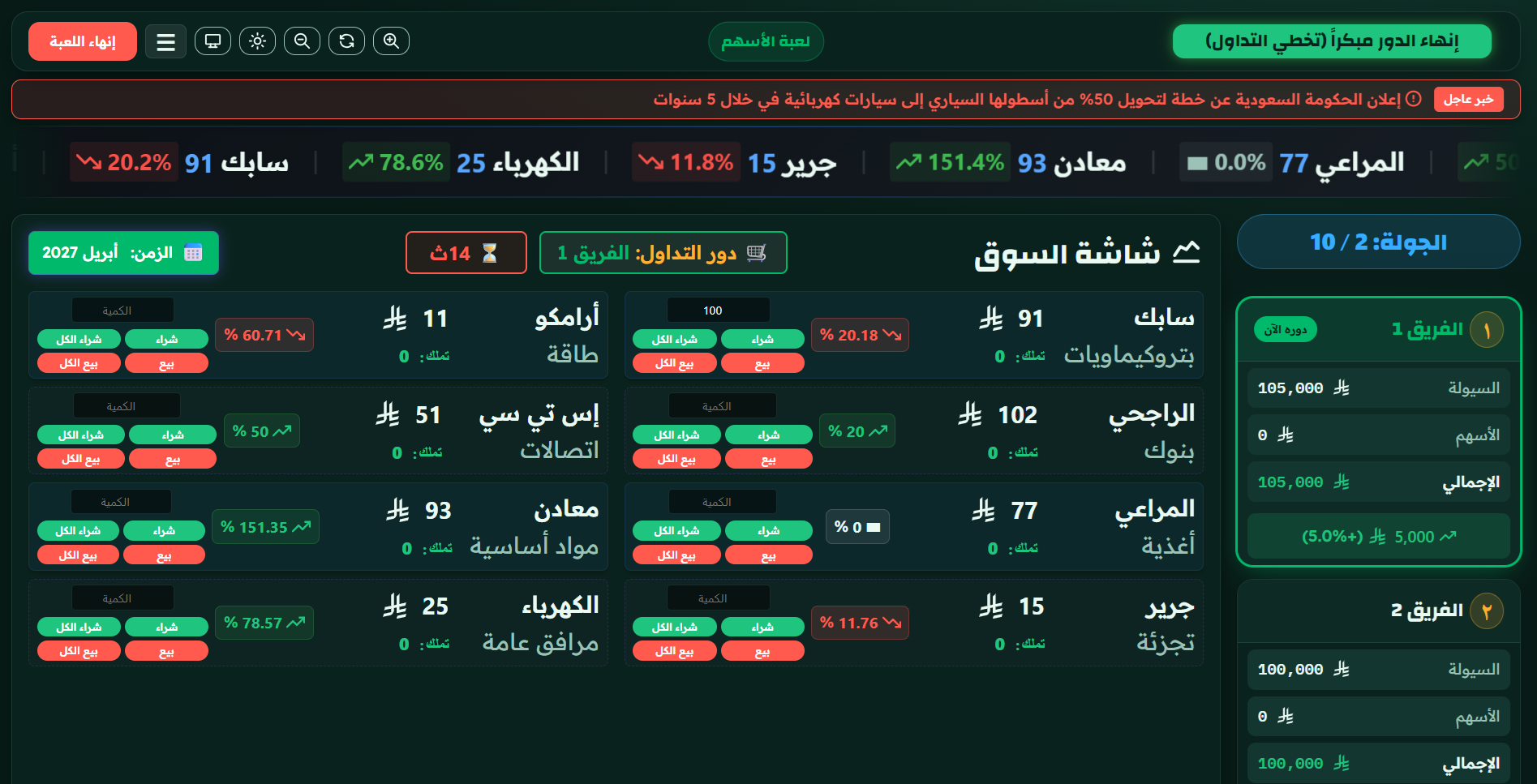
Task: Buy المراعي shares with شراء
Action: pyautogui.click(x=768, y=530)
